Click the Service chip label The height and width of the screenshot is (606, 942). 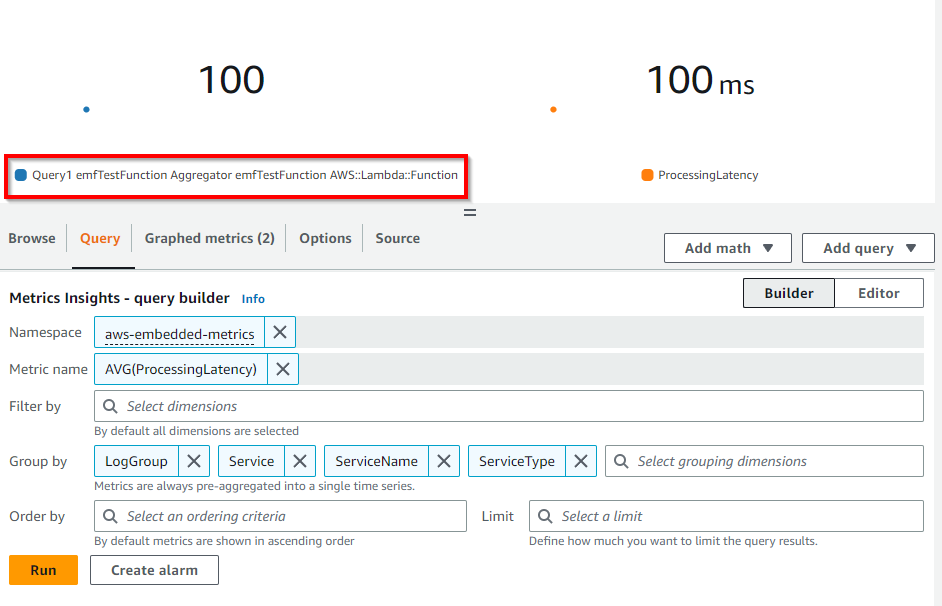(251, 461)
